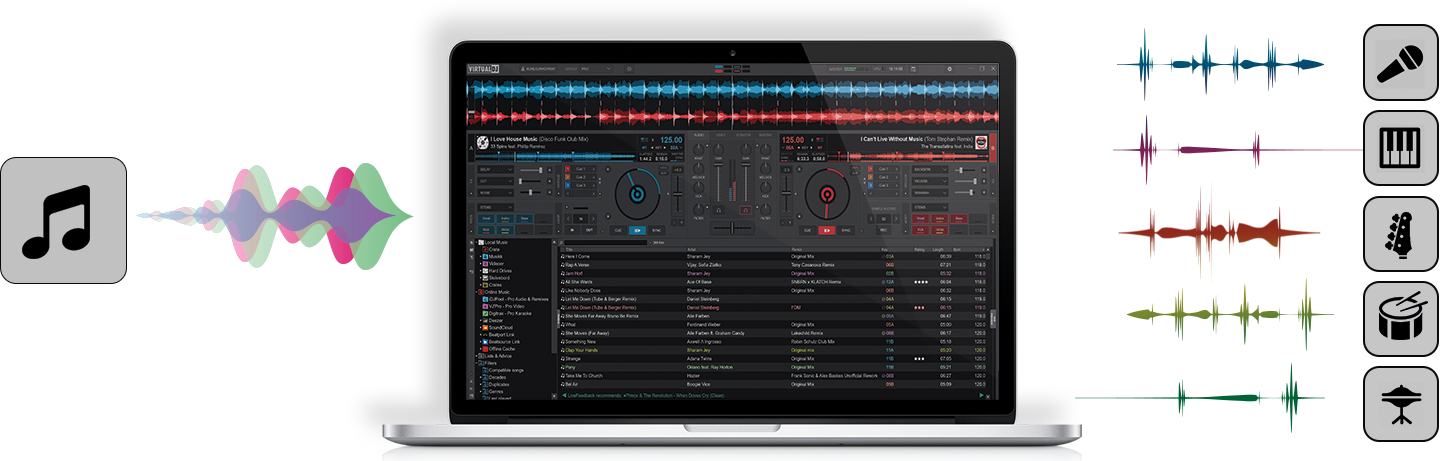Click the left deck headphone cue icon
The image size is (1449, 461).
[718, 210]
